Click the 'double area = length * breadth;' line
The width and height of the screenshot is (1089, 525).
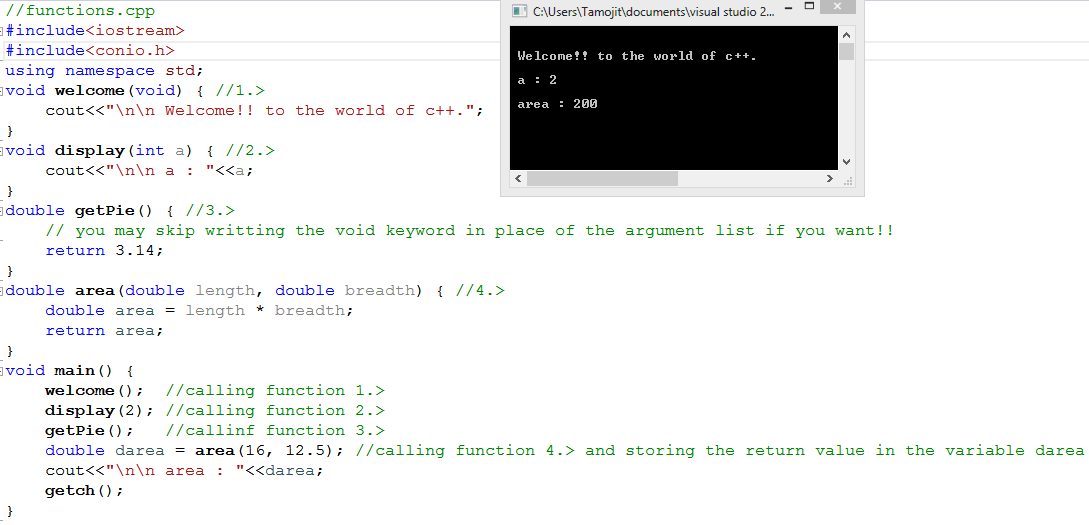[200, 310]
